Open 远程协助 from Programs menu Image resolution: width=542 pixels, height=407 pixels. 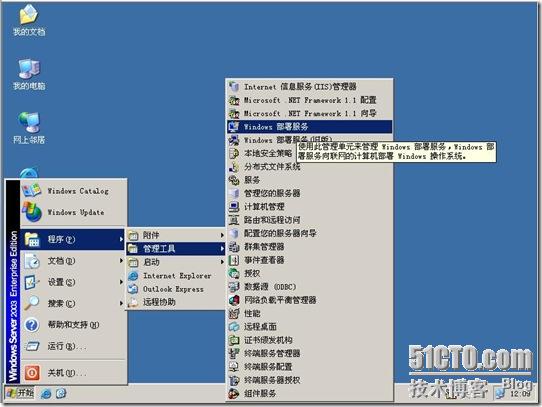pos(176,302)
